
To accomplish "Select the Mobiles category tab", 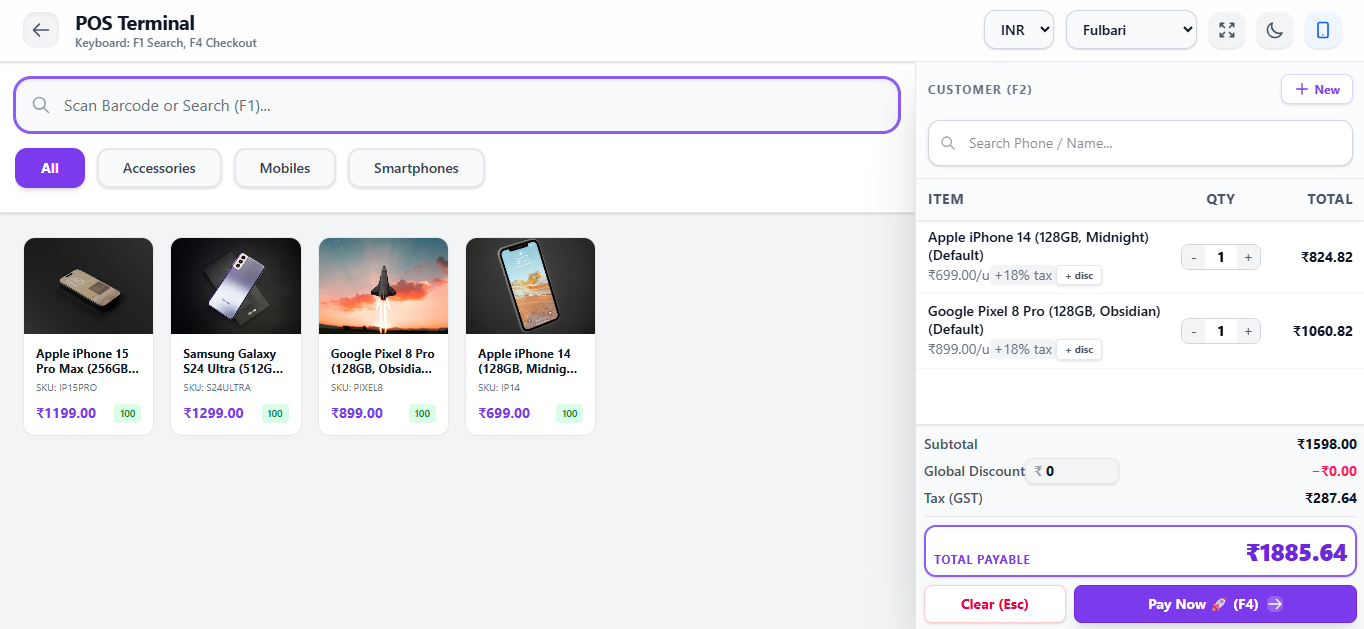I will [285, 168].
